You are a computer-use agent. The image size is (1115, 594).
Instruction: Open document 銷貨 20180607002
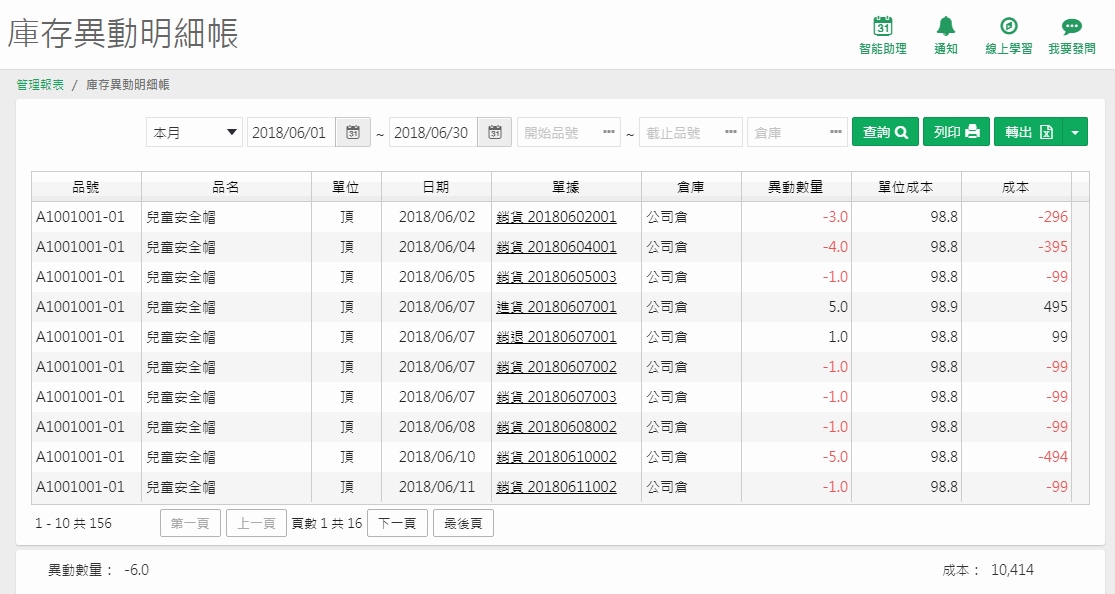(556, 367)
